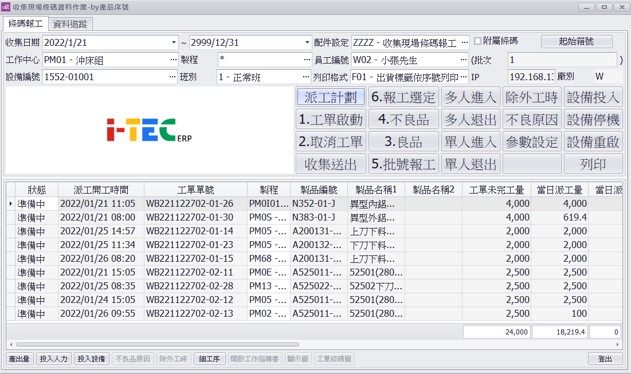Click the 參數設定 button
This screenshot has width=631, height=374.
coord(532,142)
